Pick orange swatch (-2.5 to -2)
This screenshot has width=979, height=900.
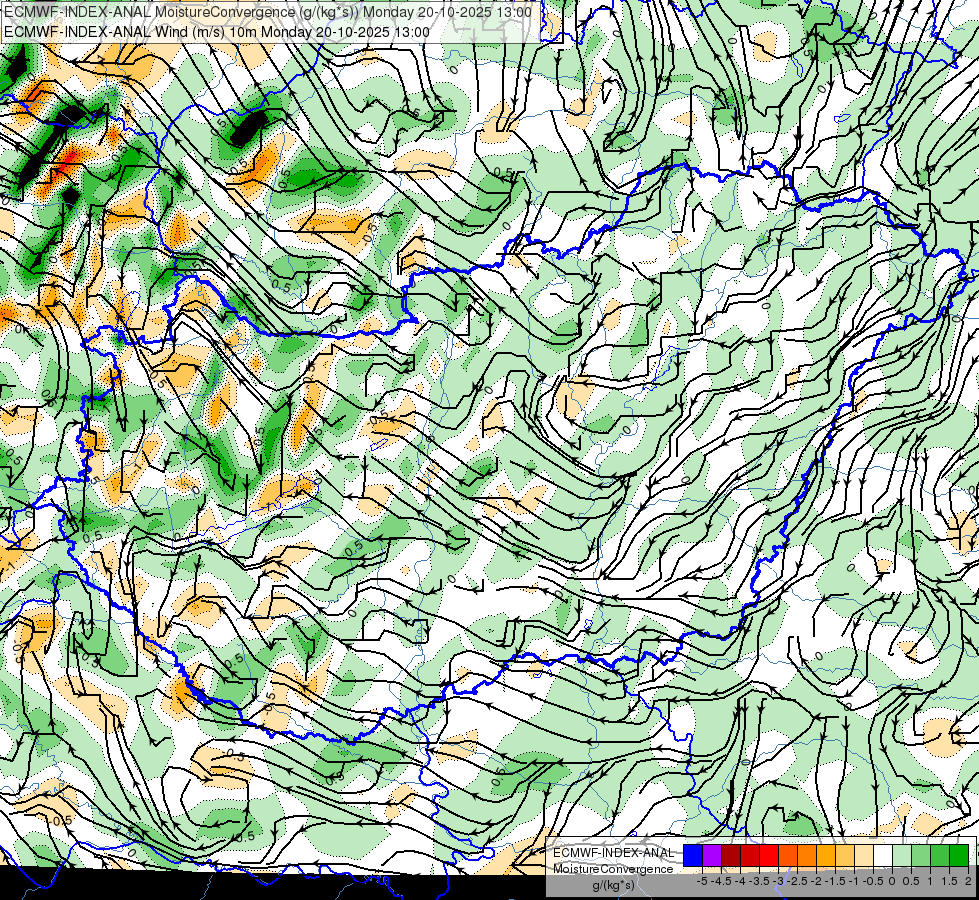[807, 856]
